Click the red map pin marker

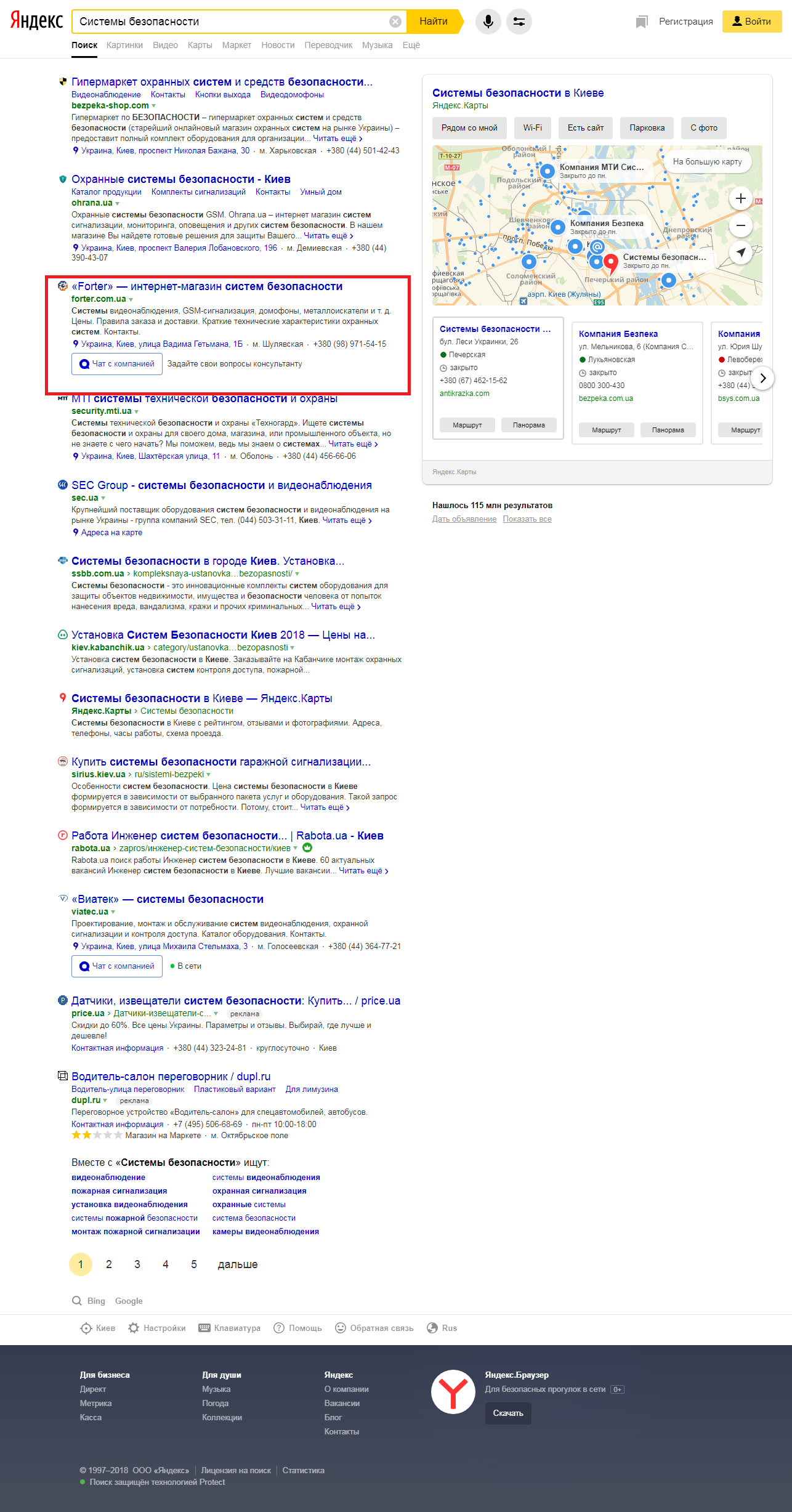(x=610, y=264)
